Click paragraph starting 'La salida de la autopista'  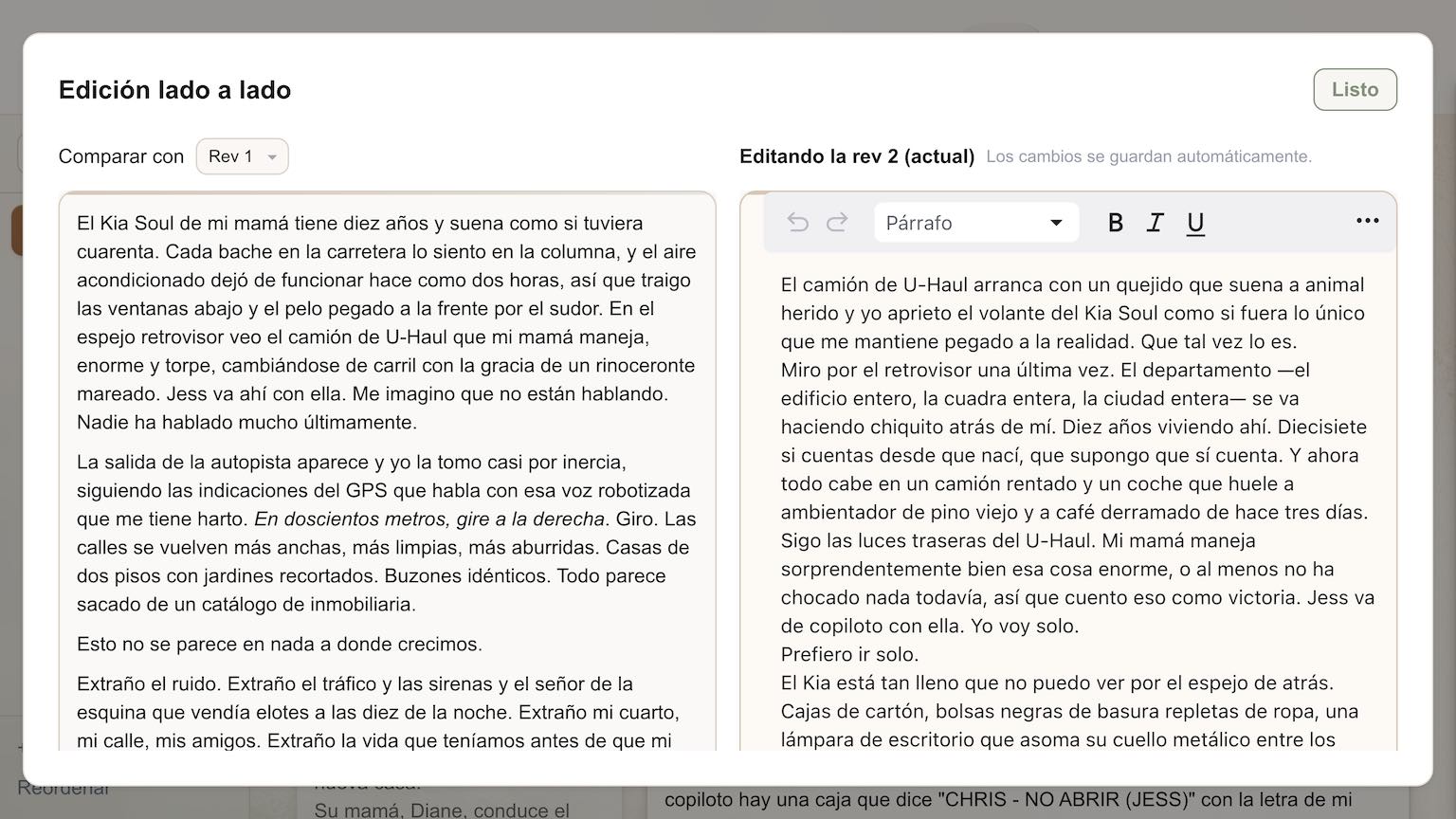click(x=387, y=533)
